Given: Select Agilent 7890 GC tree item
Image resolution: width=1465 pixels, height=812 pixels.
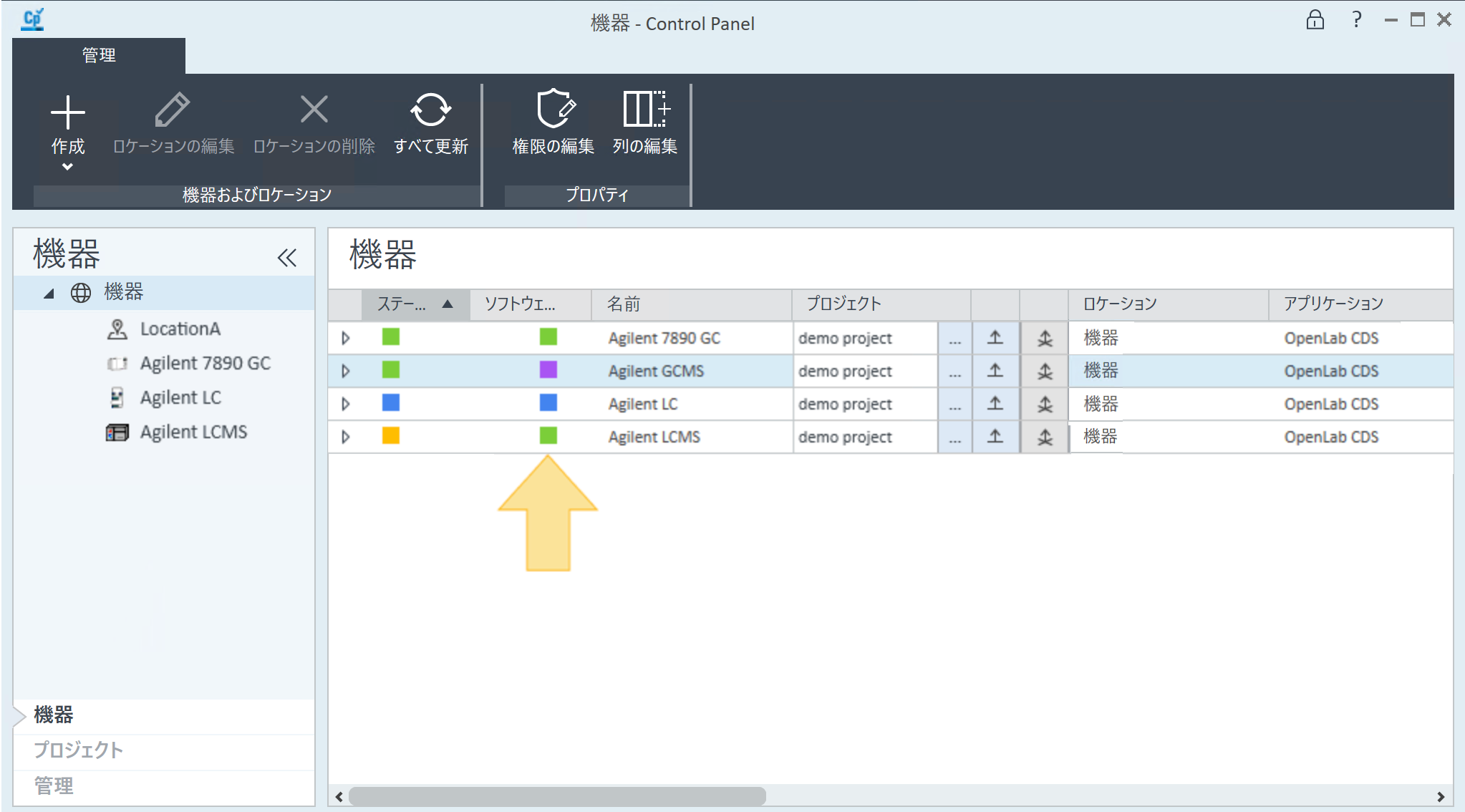Looking at the screenshot, I should pos(206,363).
